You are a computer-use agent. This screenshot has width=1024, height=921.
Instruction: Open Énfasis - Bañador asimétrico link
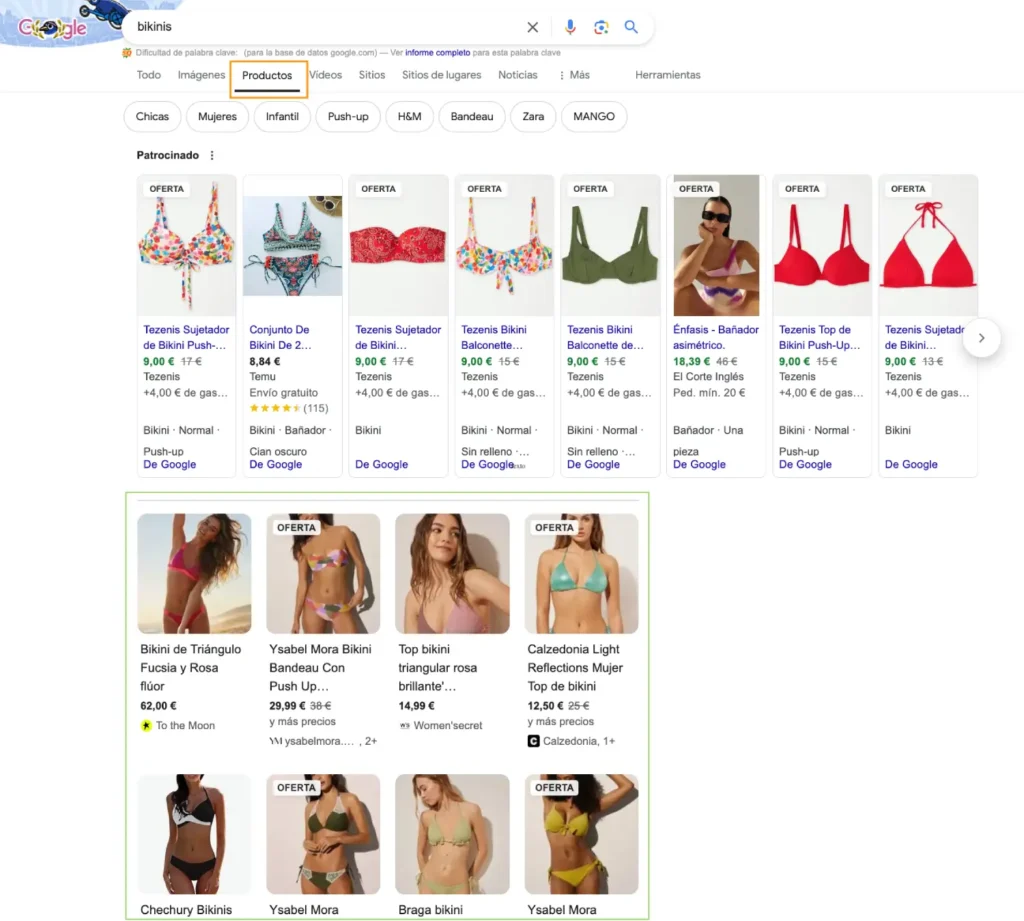tap(716, 337)
